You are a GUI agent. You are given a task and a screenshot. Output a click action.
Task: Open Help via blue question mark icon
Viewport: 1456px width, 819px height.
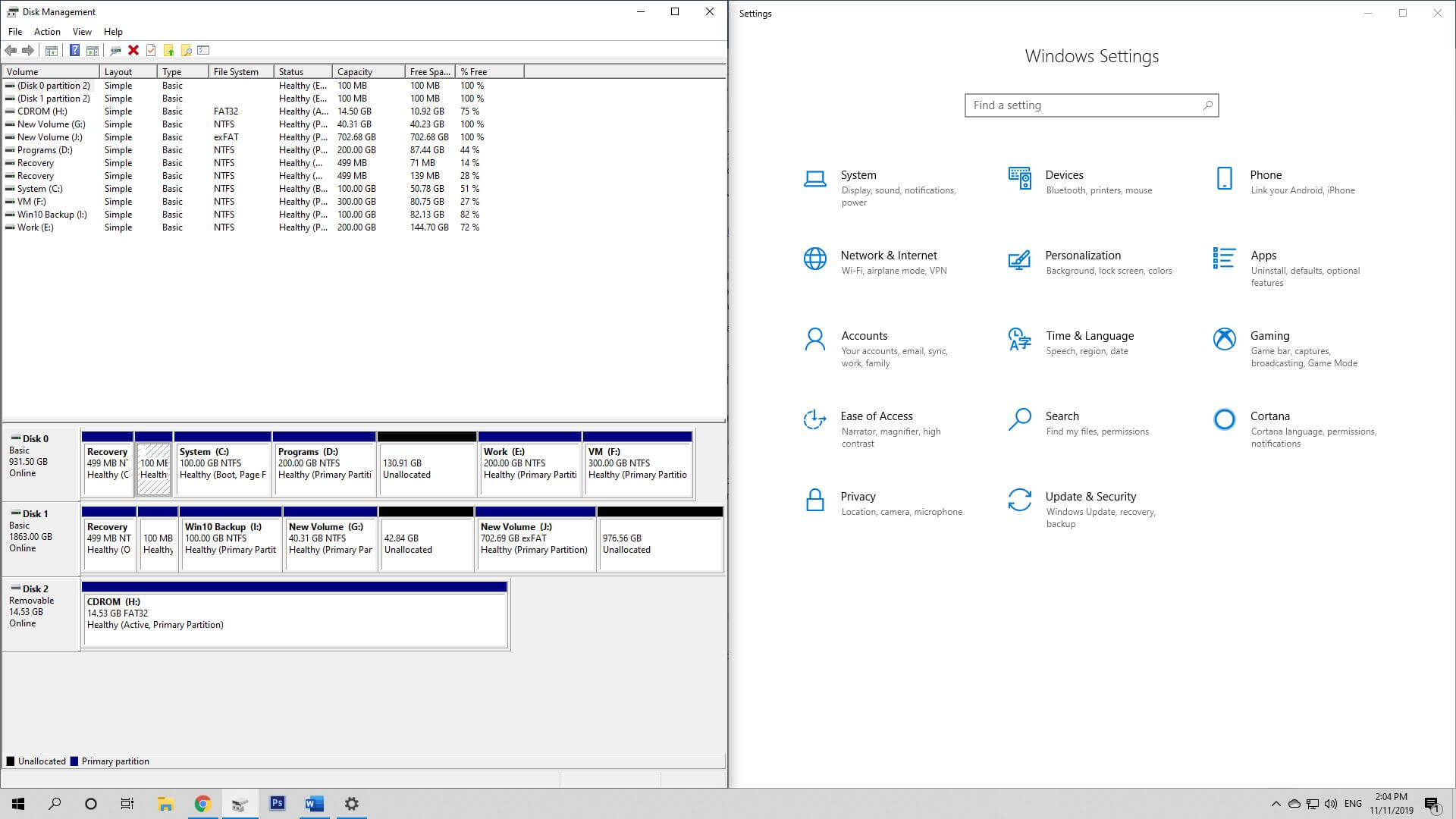pos(74,50)
